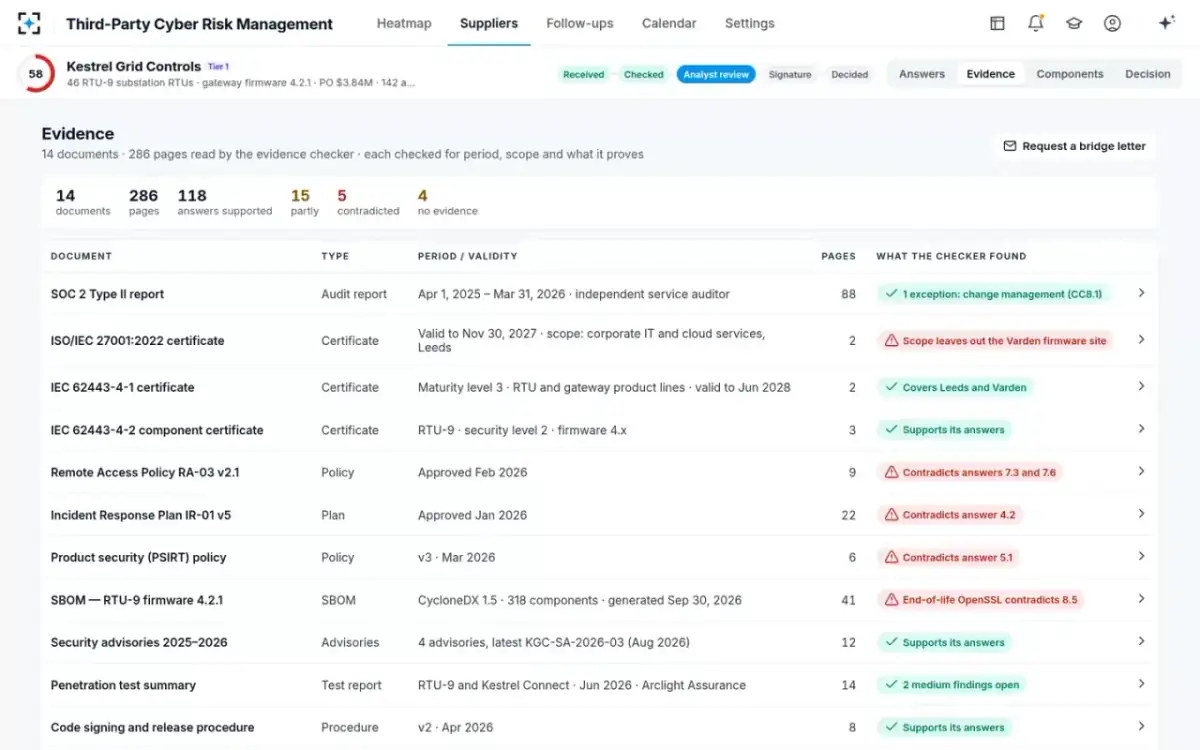The height and width of the screenshot is (750, 1200).
Task: Click the 14 documents stat
Action: 83,202
